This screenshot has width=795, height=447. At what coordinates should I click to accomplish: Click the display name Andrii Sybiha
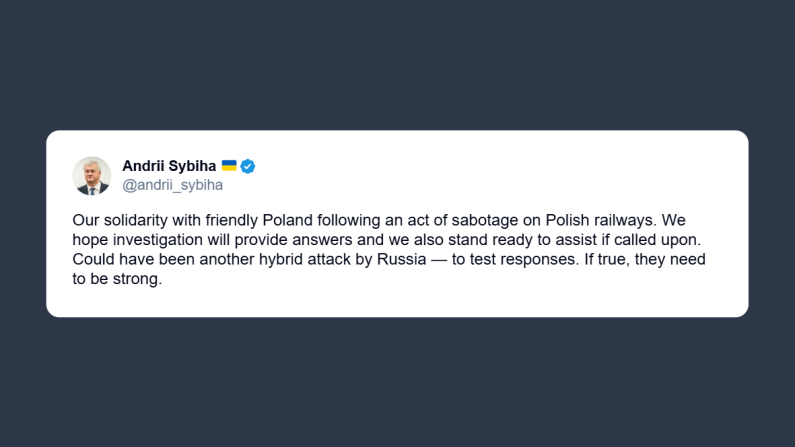click(x=168, y=166)
